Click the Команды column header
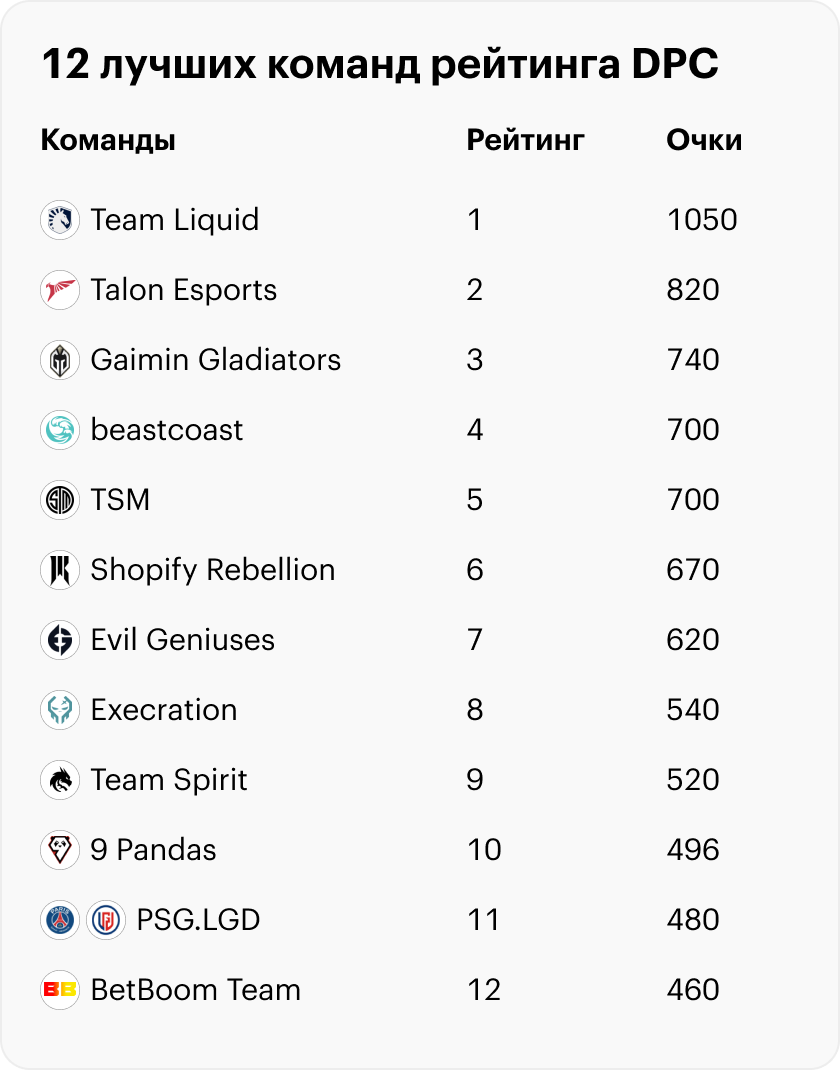The height and width of the screenshot is (1070, 840). point(108,140)
